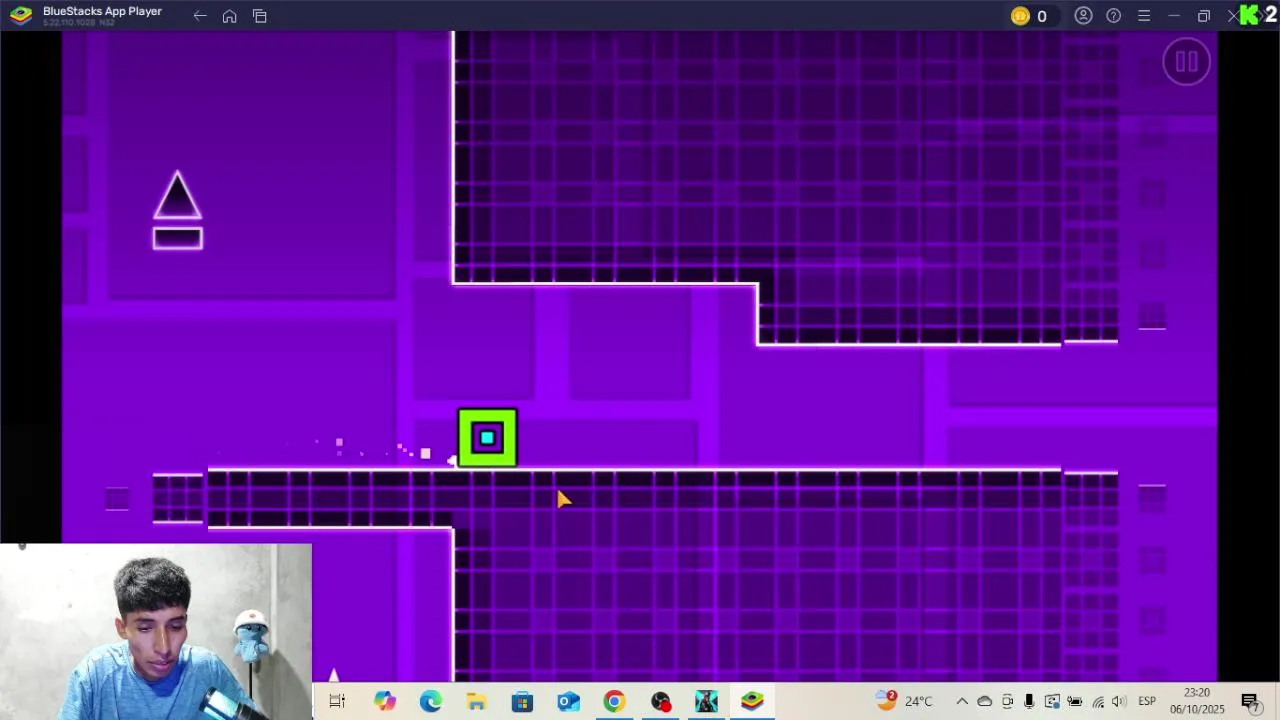
Task: Open BlueStacks home screen icon
Action: (230, 16)
